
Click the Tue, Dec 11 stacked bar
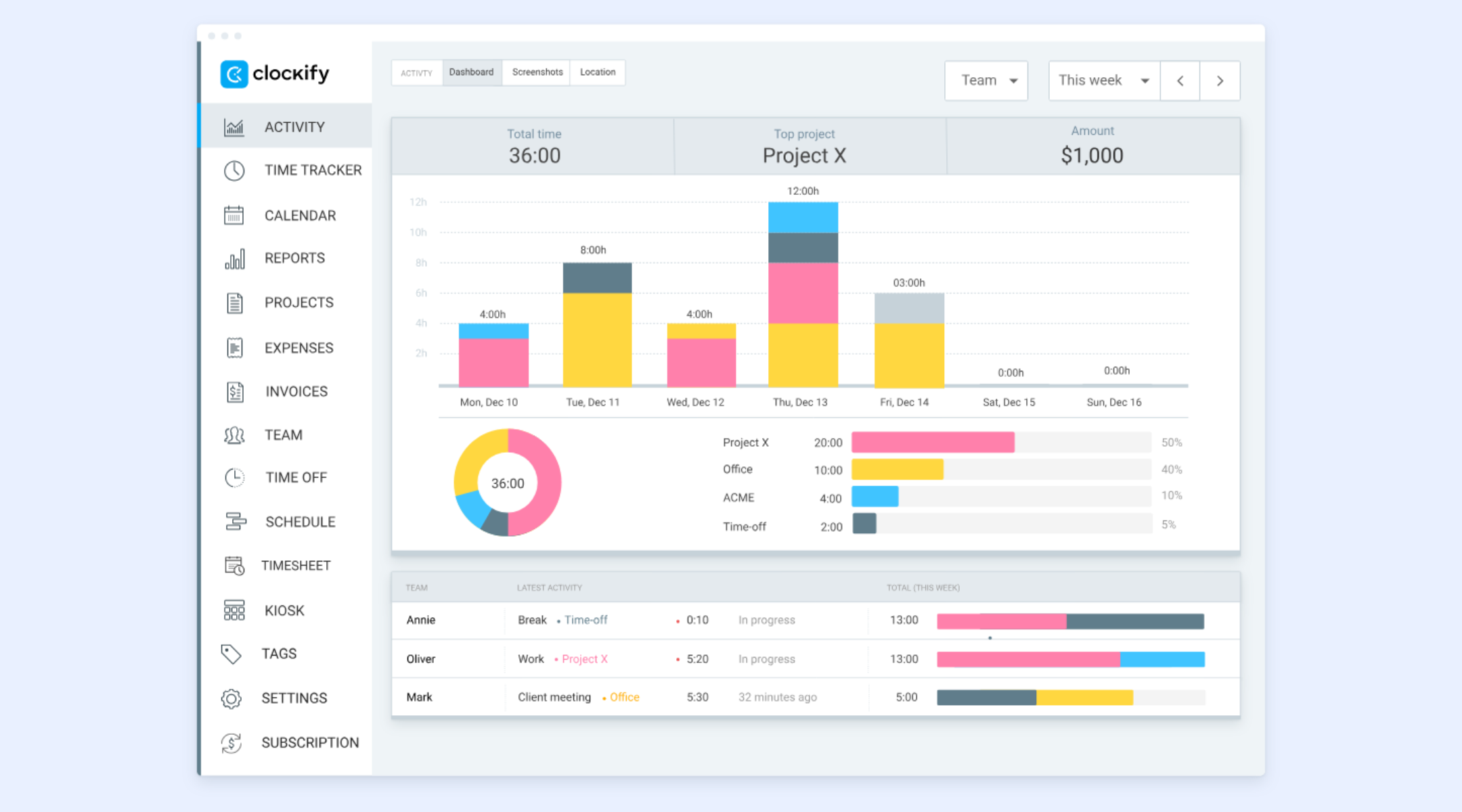597,325
